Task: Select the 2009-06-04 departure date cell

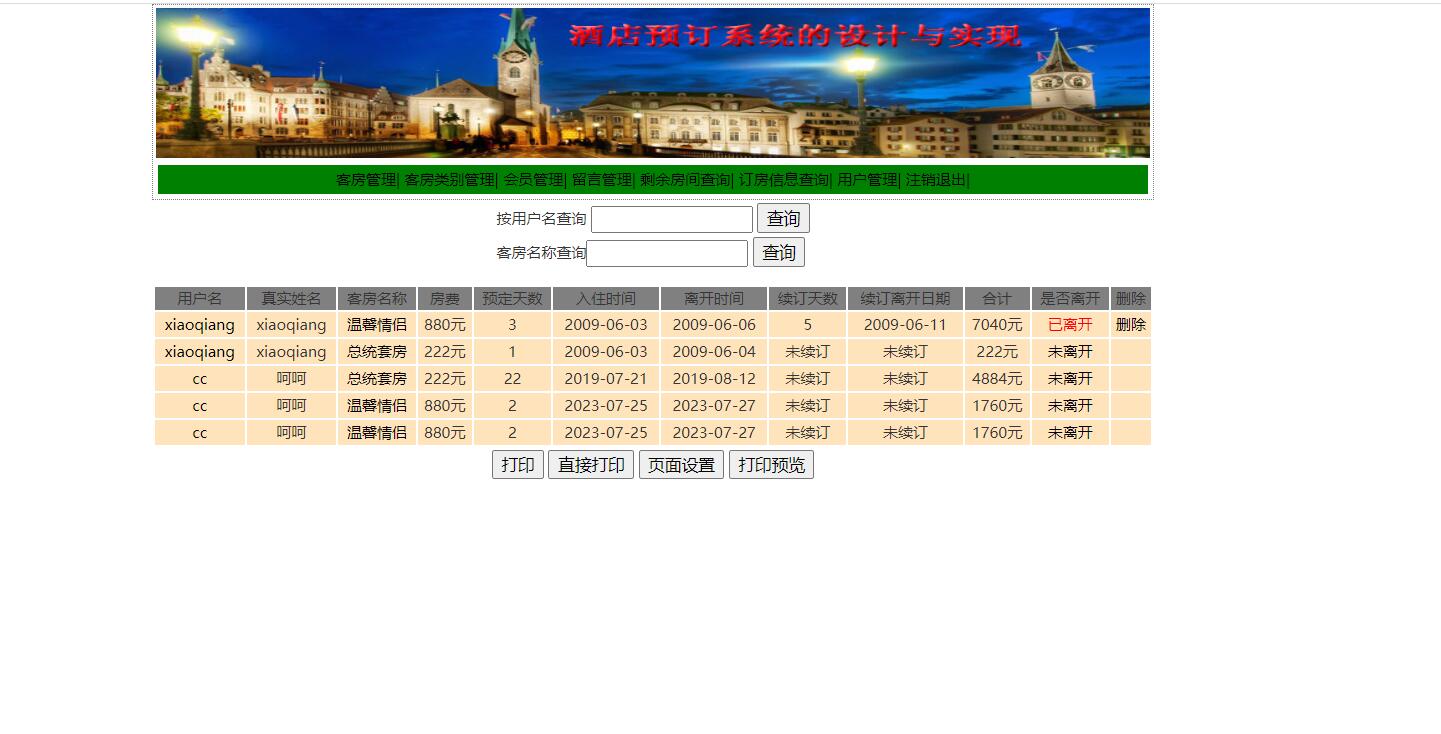Action: coord(714,352)
